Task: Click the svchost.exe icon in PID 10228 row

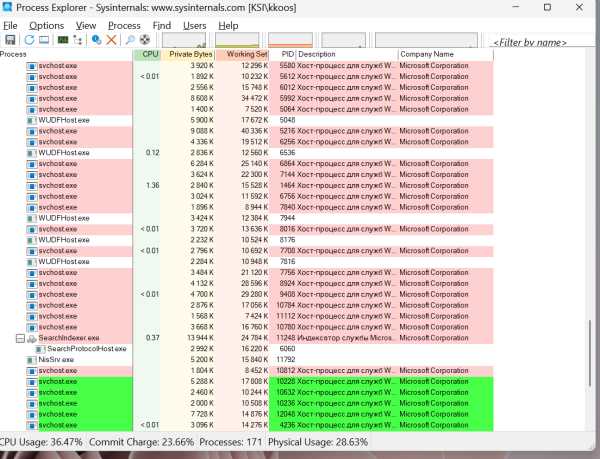Action: tap(32, 382)
